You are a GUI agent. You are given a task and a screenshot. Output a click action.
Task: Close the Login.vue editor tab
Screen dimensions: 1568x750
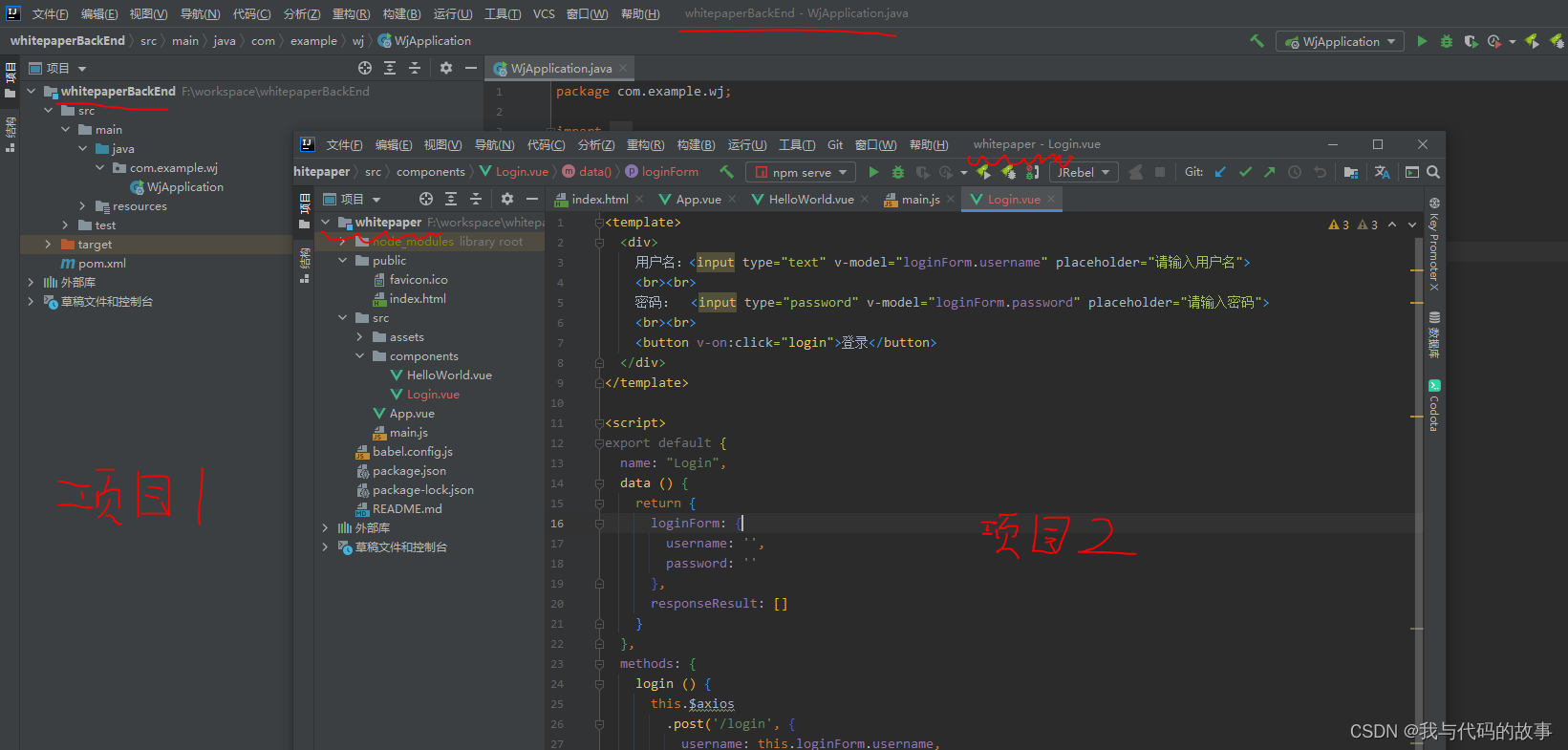point(1051,200)
